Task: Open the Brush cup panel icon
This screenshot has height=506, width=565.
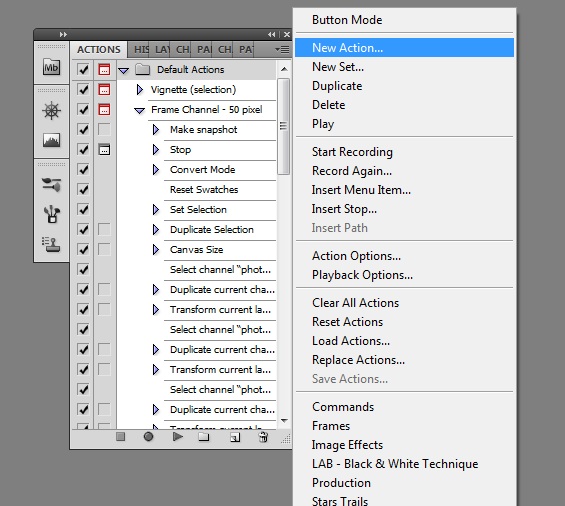Action: [x=52, y=214]
